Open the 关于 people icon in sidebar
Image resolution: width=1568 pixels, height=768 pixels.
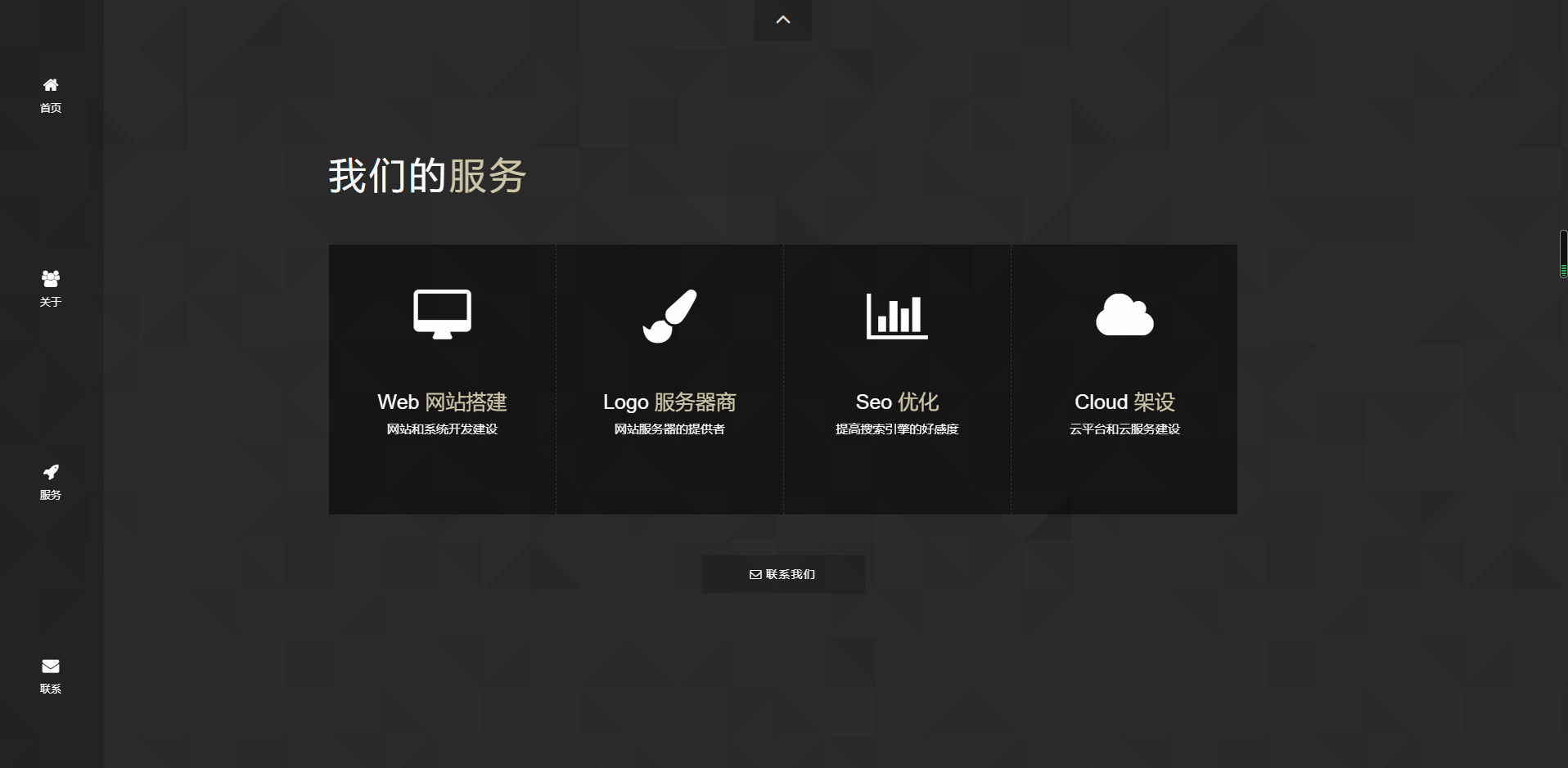tap(51, 278)
